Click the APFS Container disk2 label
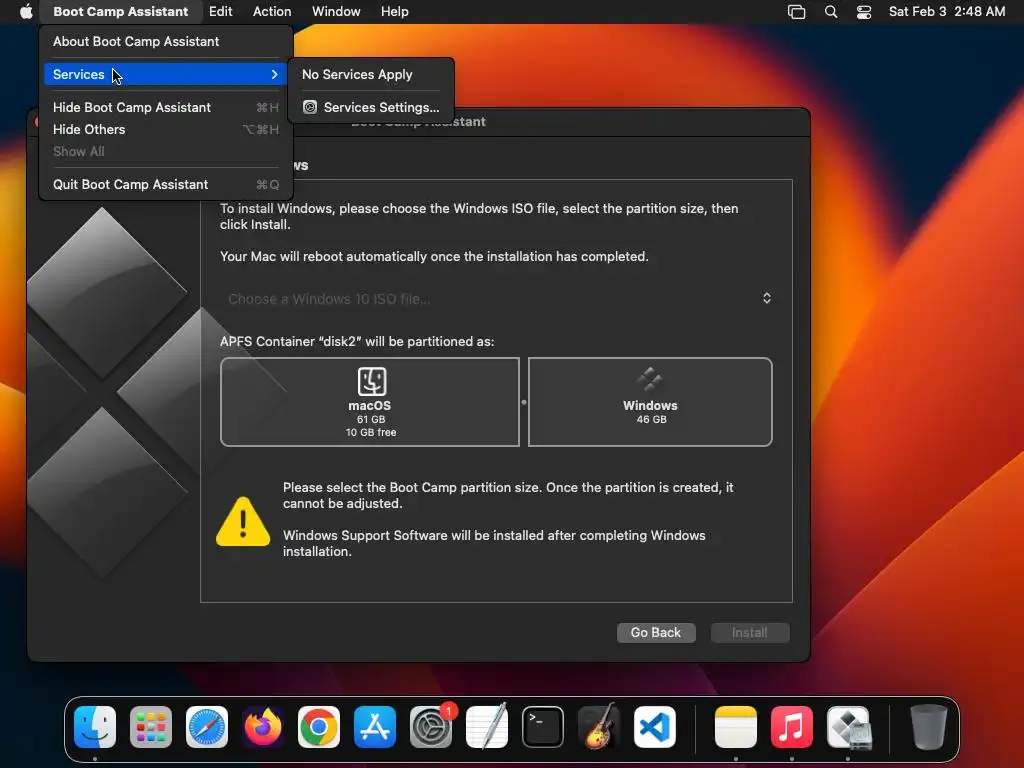 (357, 342)
